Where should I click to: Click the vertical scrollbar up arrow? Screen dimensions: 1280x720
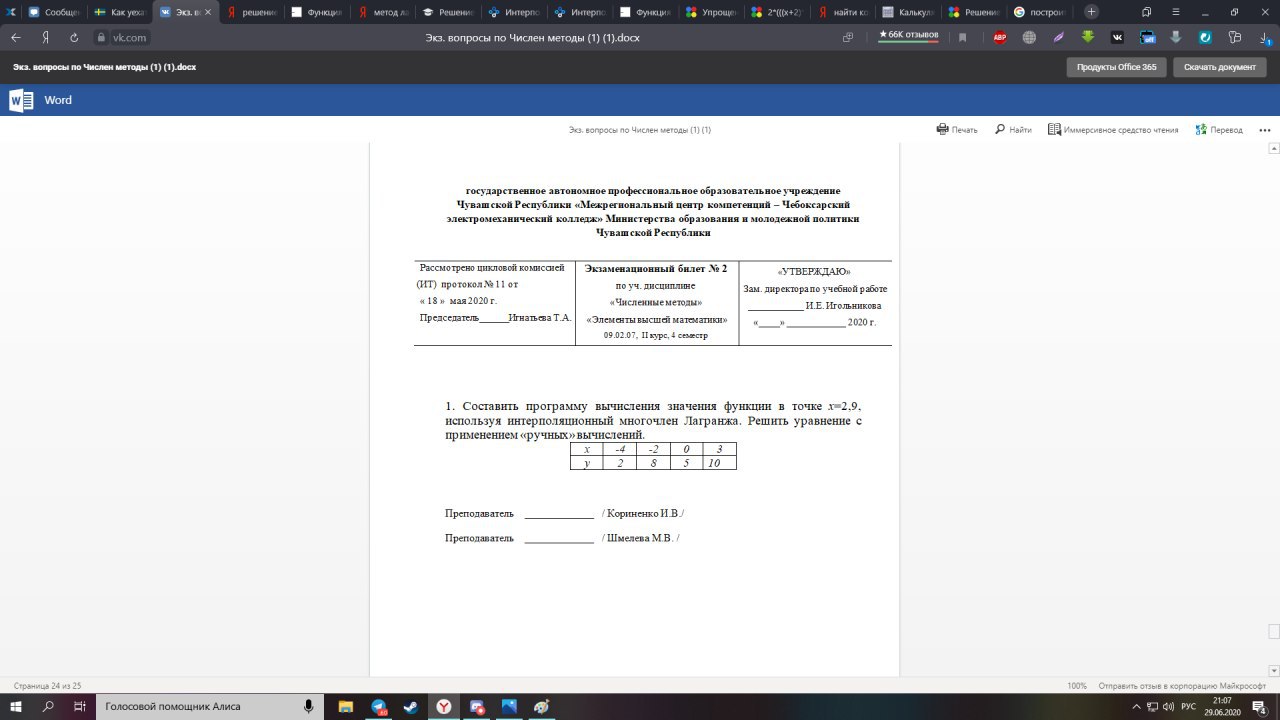1274,148
